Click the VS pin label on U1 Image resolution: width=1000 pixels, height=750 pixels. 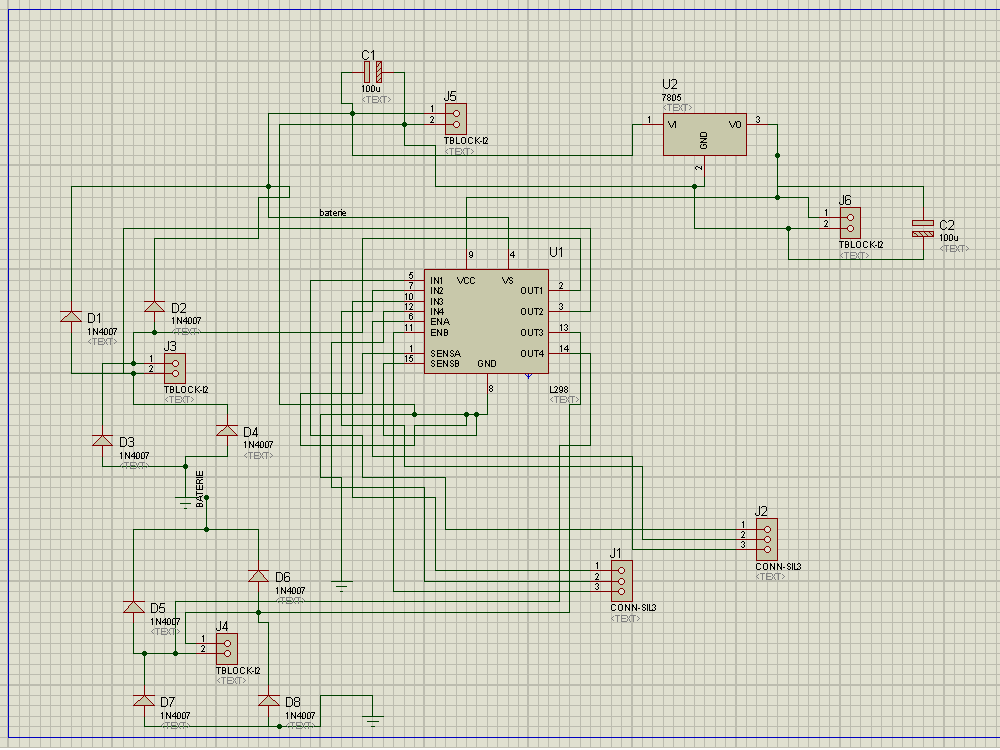point(508,281)
